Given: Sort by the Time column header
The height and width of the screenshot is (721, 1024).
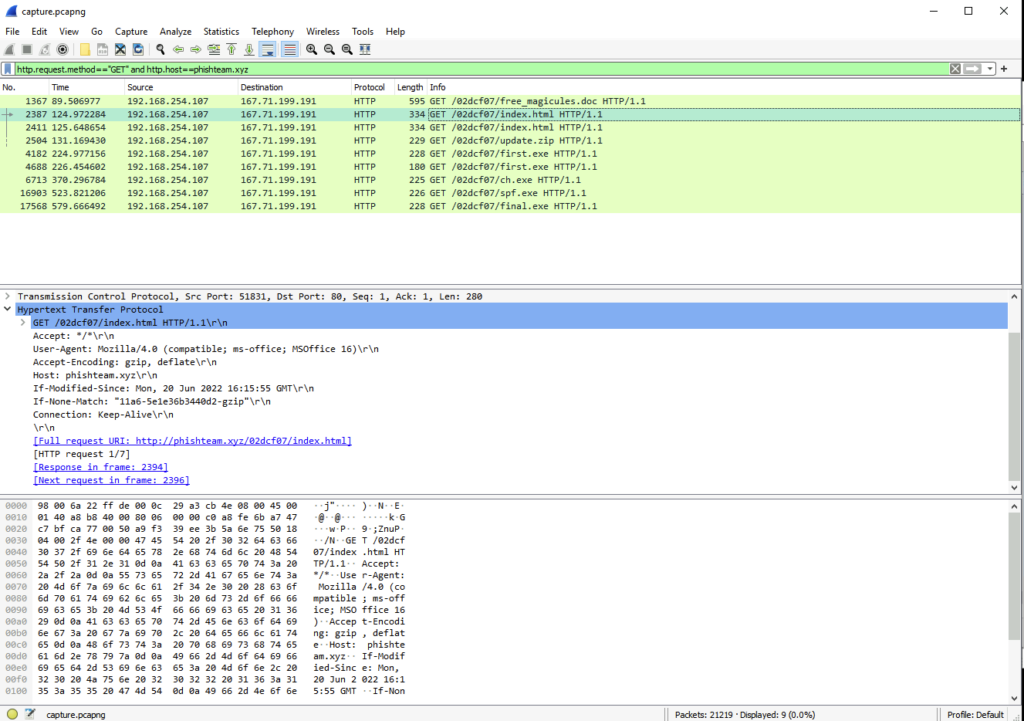Looking at the screenshot, I should click(x=86, y=87).
